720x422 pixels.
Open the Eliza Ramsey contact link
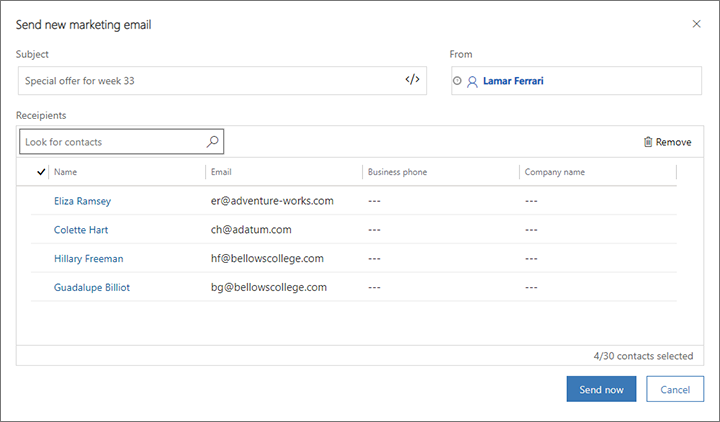82,201
